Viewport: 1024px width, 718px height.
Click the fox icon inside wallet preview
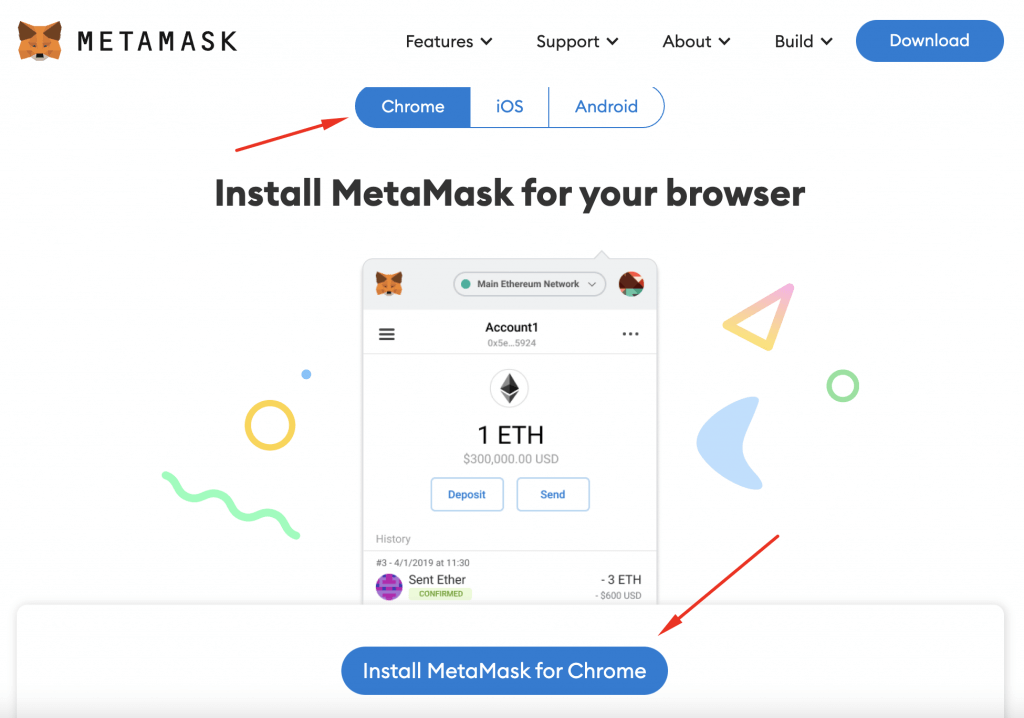coord(389,284)
